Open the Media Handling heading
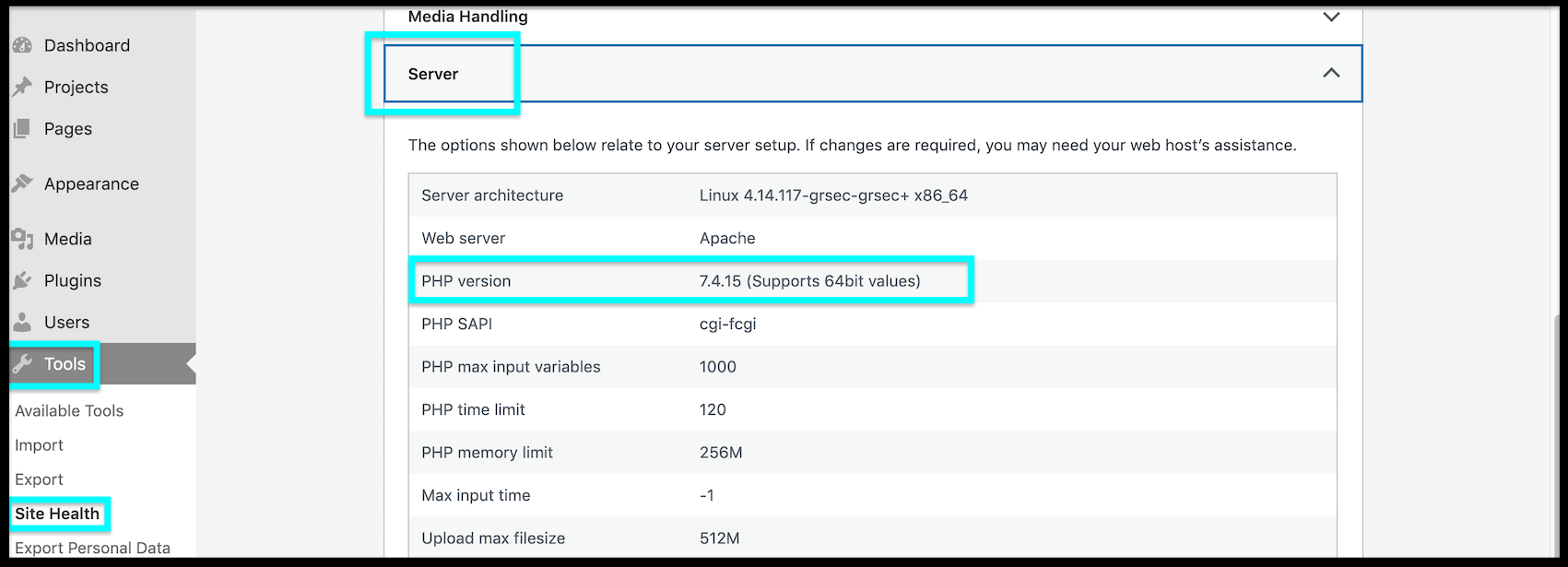1568x567 pixels. (468, 17)
